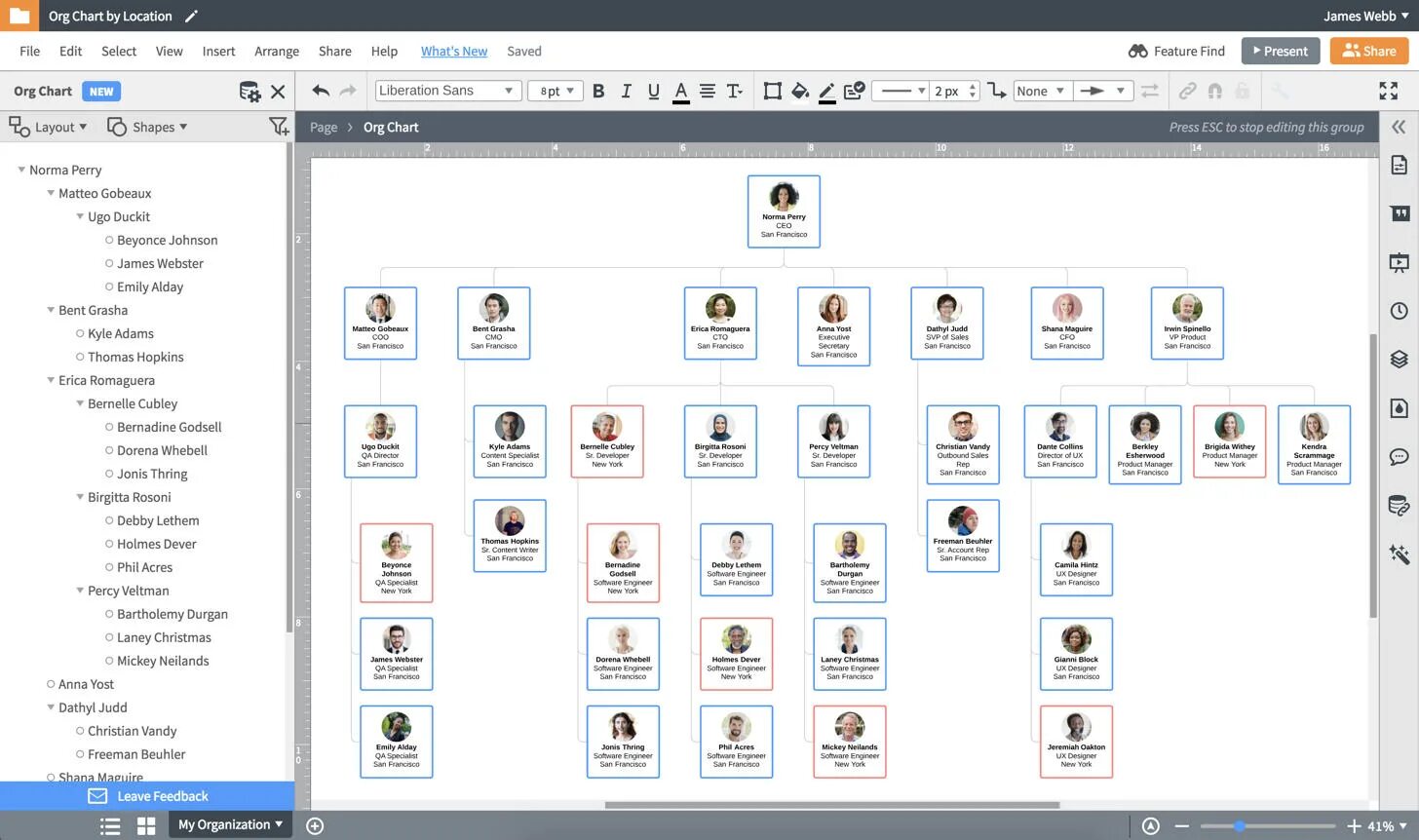Open the layers icon in dock
The width and height of the screenshot is (1419, 840).
click(1399, 359)
